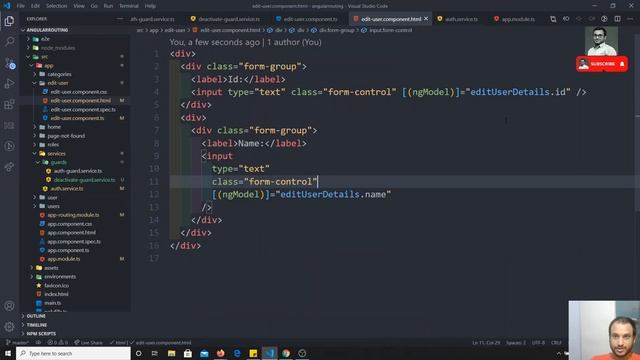640x360 pixels.
Task: Open File Explorer from the taskbar
Action: [x=171, y=353]
